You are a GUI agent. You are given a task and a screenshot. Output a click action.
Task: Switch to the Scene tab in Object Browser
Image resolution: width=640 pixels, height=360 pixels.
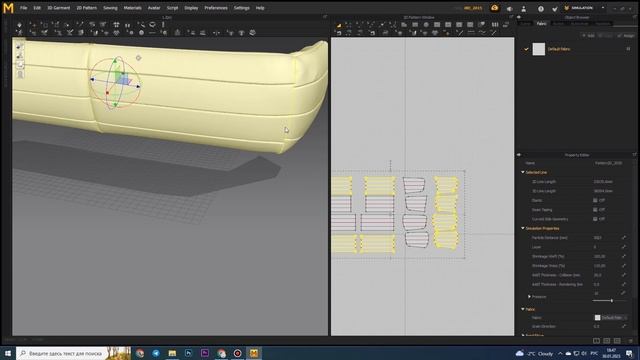pos(525,24)
